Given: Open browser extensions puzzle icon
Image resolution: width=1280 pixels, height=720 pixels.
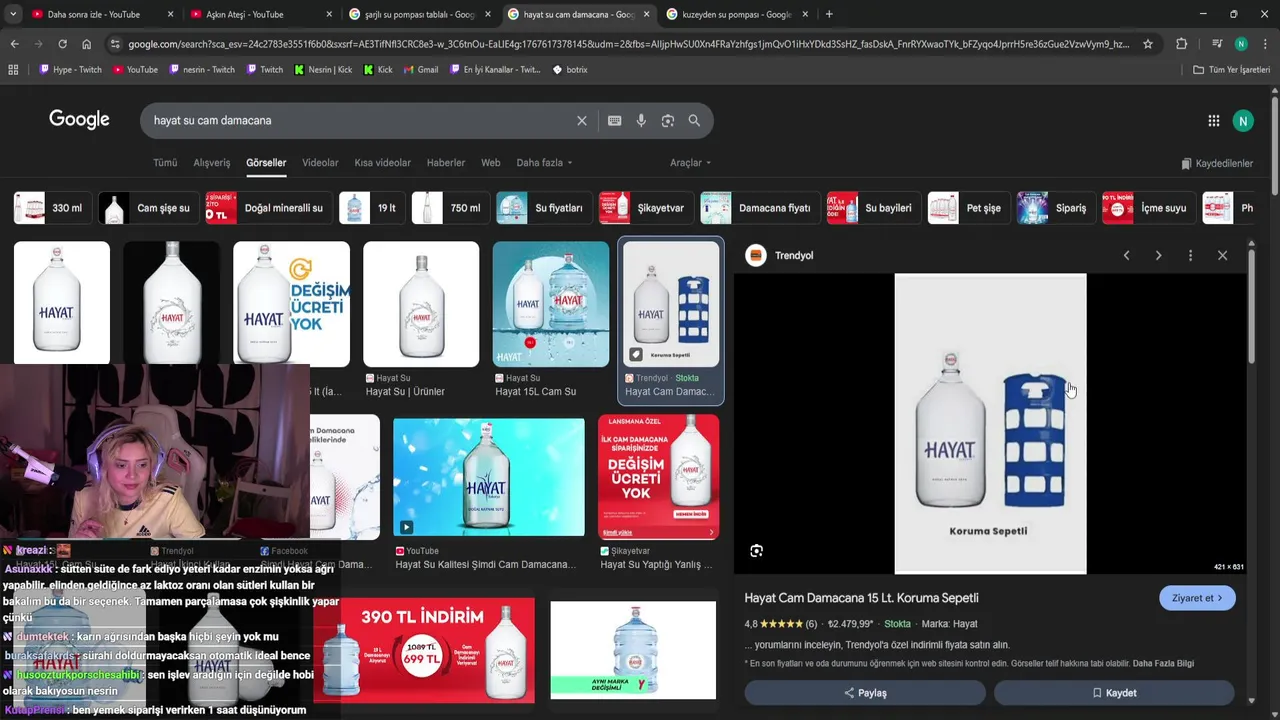Looking at the screenshot, I should pos(1182,44).
